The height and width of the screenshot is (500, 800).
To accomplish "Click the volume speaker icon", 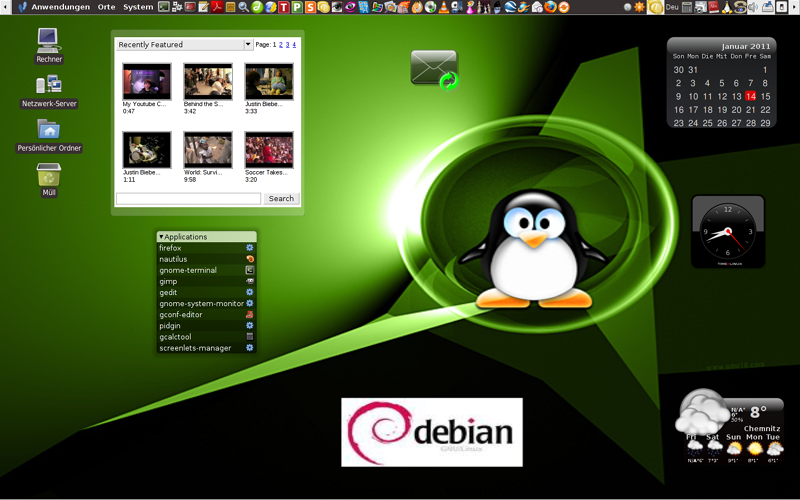I will tap(753, 7).
